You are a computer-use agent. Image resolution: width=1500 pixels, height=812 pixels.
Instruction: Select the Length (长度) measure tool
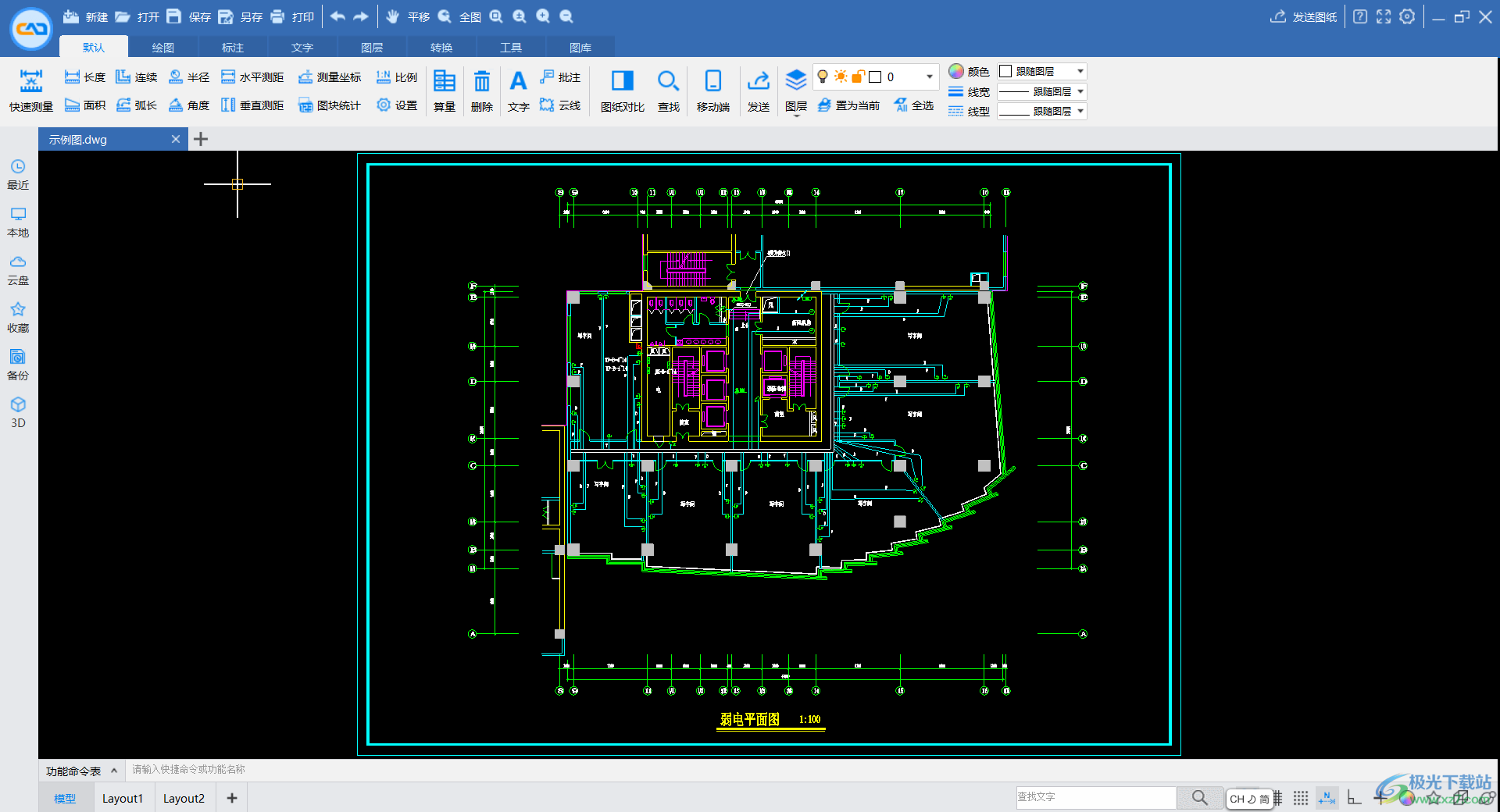point(84,77)
